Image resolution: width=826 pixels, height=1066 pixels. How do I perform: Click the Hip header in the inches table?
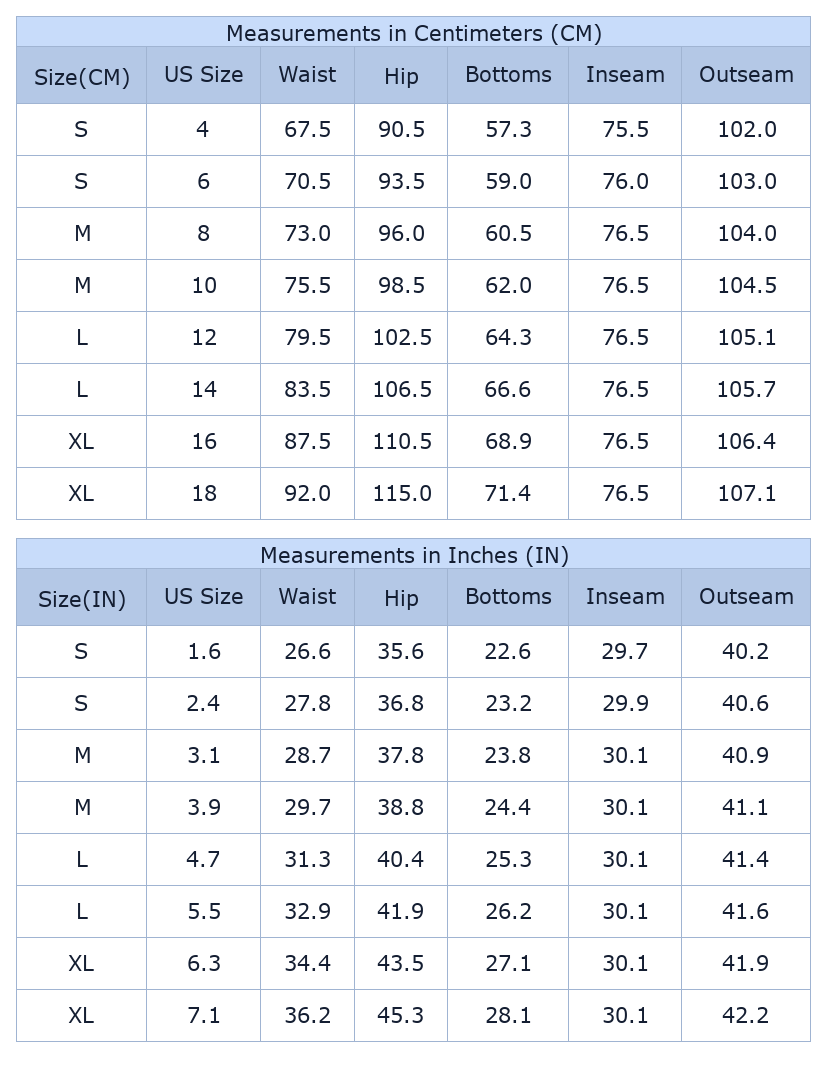401,599
